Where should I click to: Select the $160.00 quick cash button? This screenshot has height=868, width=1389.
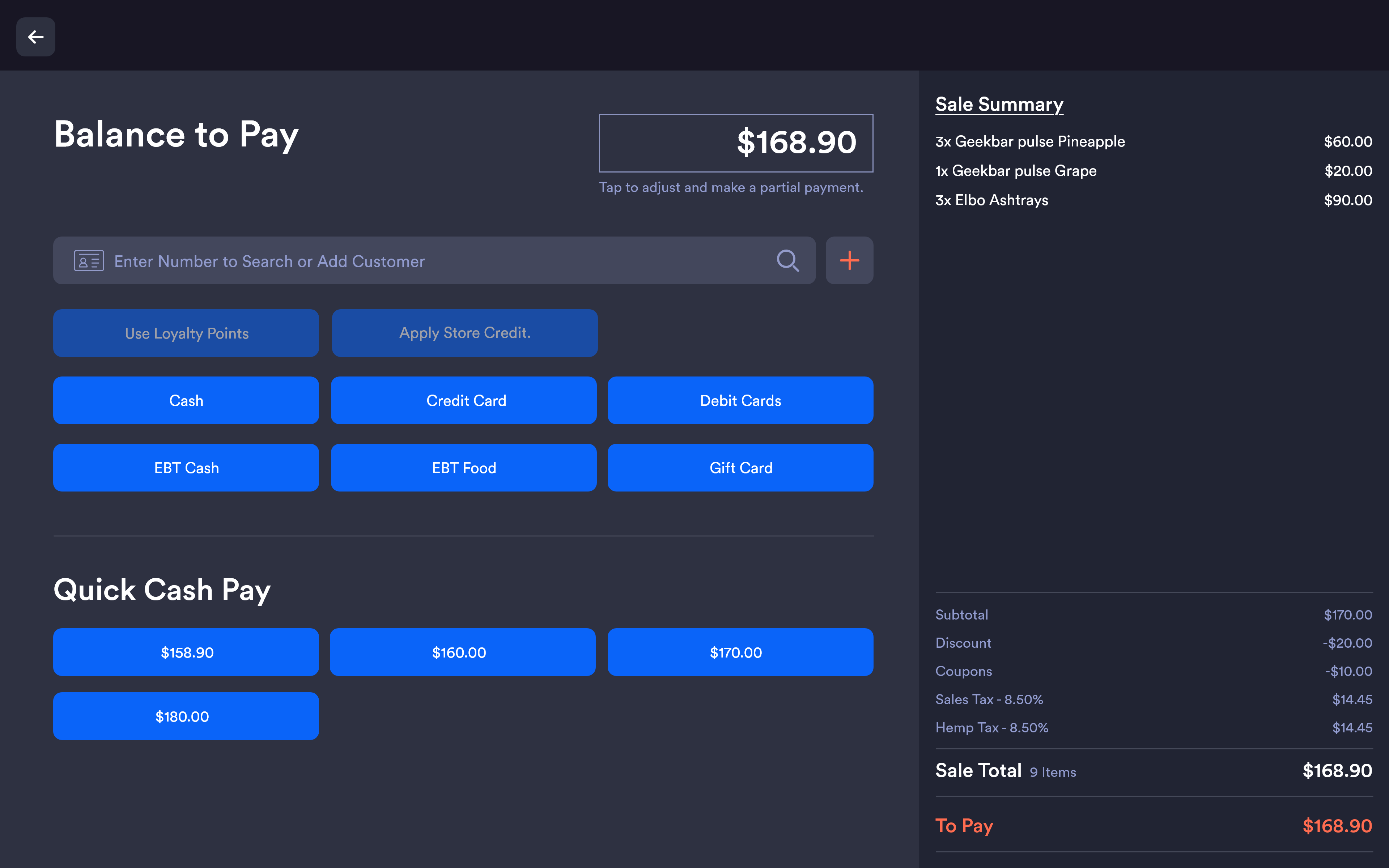point(463,652)
